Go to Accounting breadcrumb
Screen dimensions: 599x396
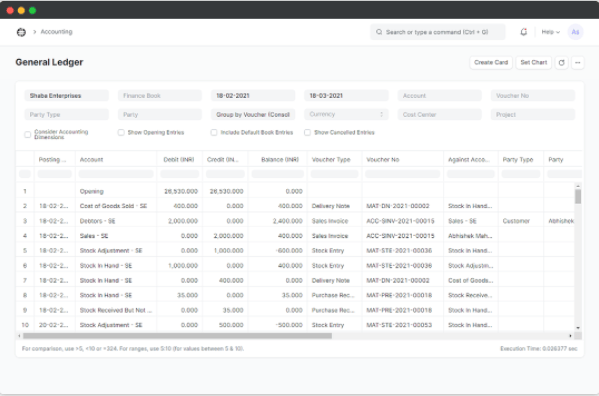tap(57, 32)
